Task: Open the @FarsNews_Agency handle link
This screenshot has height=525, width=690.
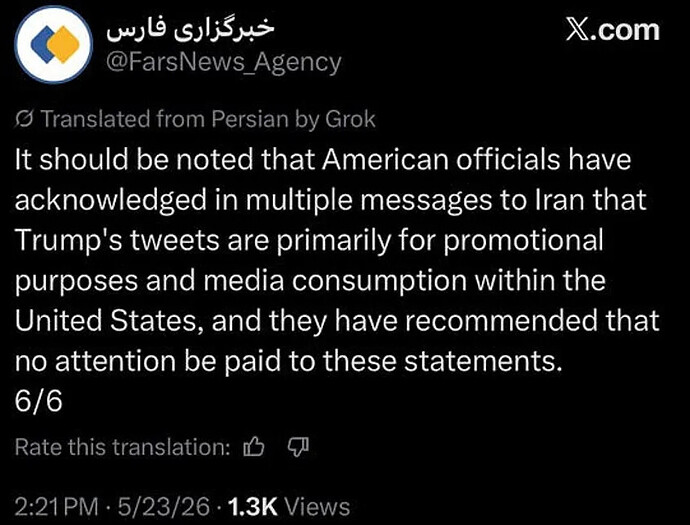Action: click(223, 62)
